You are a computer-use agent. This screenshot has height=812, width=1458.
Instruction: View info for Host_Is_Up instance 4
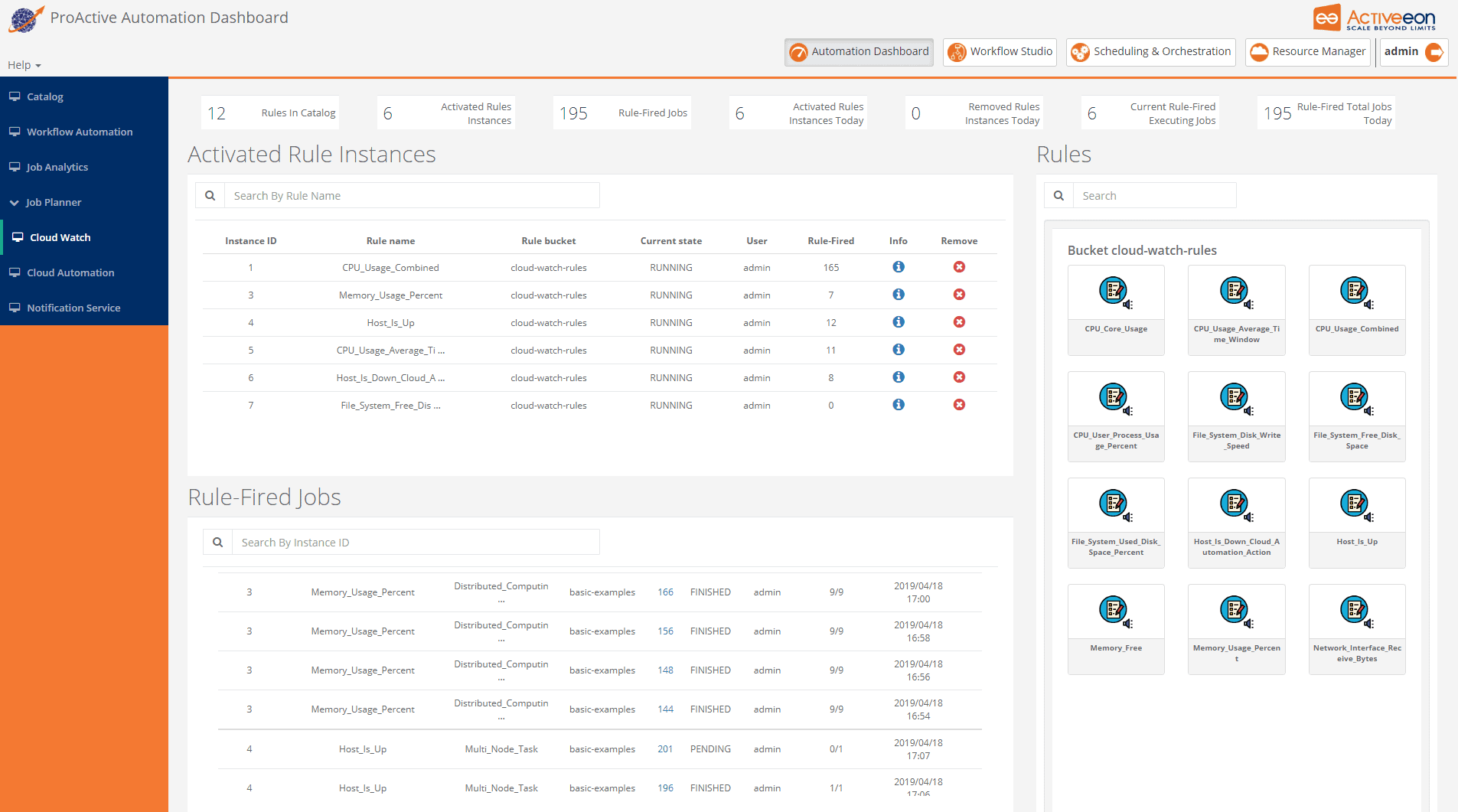[899, 322]
